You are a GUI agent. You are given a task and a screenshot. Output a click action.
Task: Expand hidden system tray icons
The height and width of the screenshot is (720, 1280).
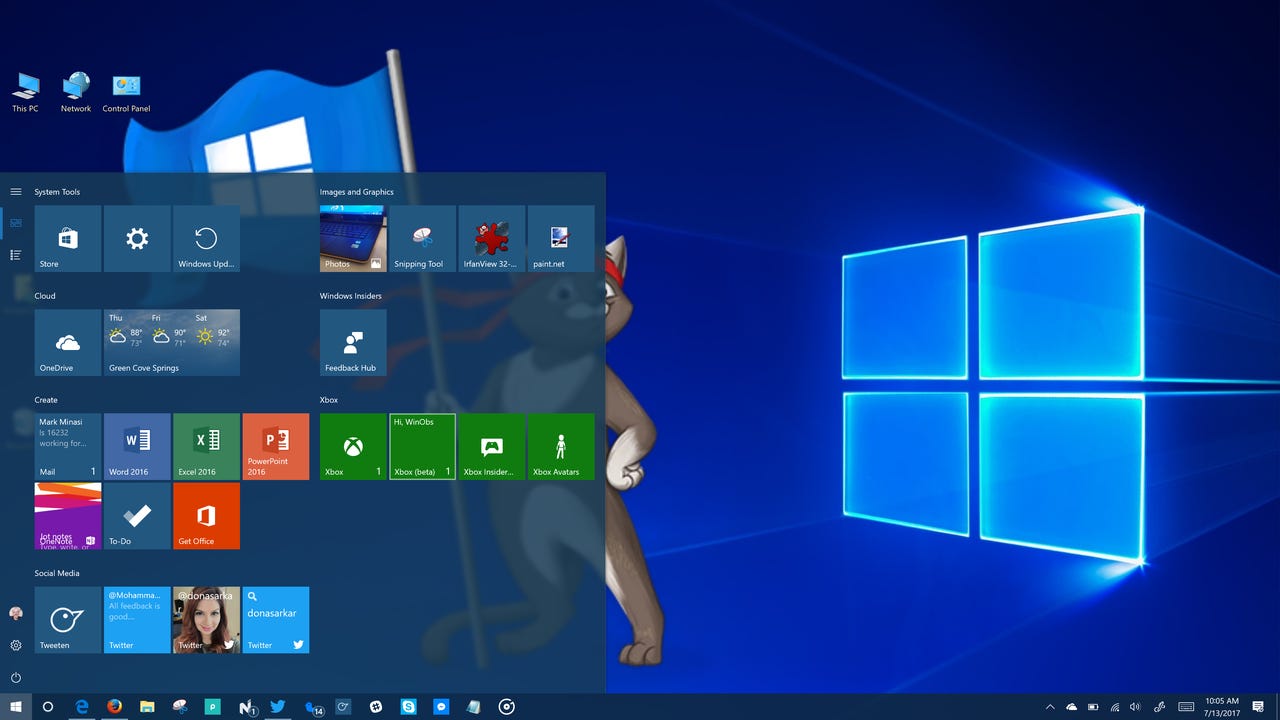click(x=1050, y=707)
